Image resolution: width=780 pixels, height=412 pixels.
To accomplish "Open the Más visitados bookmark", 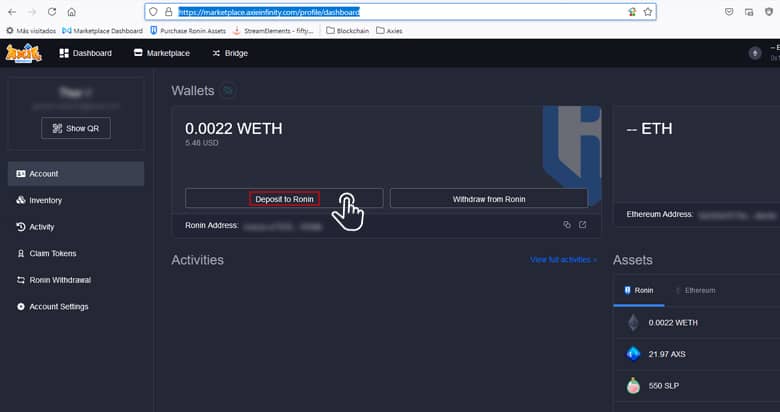I will pyautogui.click(x=31, y=31).
